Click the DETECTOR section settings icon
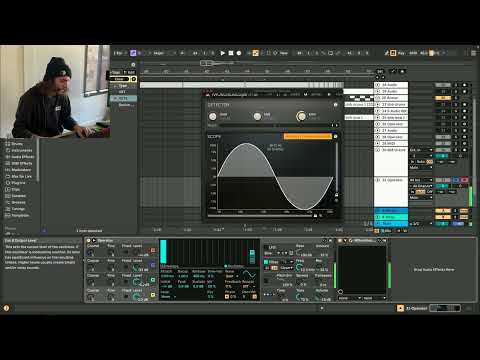This screenshot has height=360, width=480. pyautogui.click(x=335, y=105)
